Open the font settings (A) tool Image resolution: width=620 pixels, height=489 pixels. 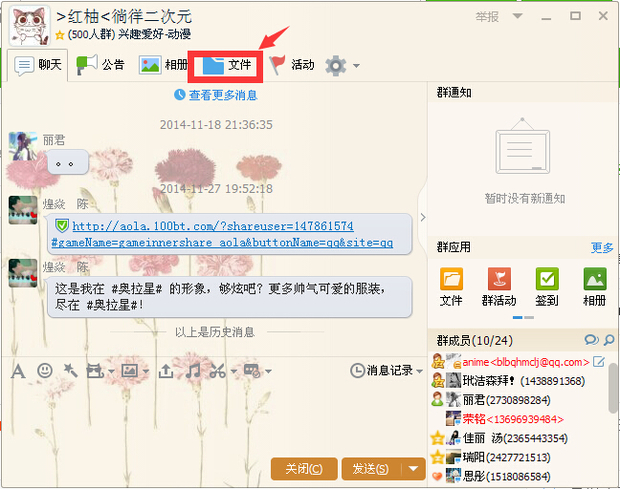point(18,371)
